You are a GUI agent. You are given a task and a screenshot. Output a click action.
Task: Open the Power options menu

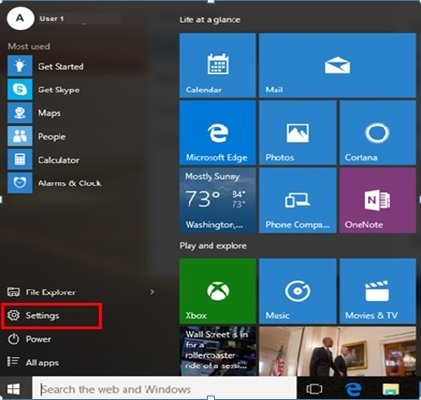29,339
